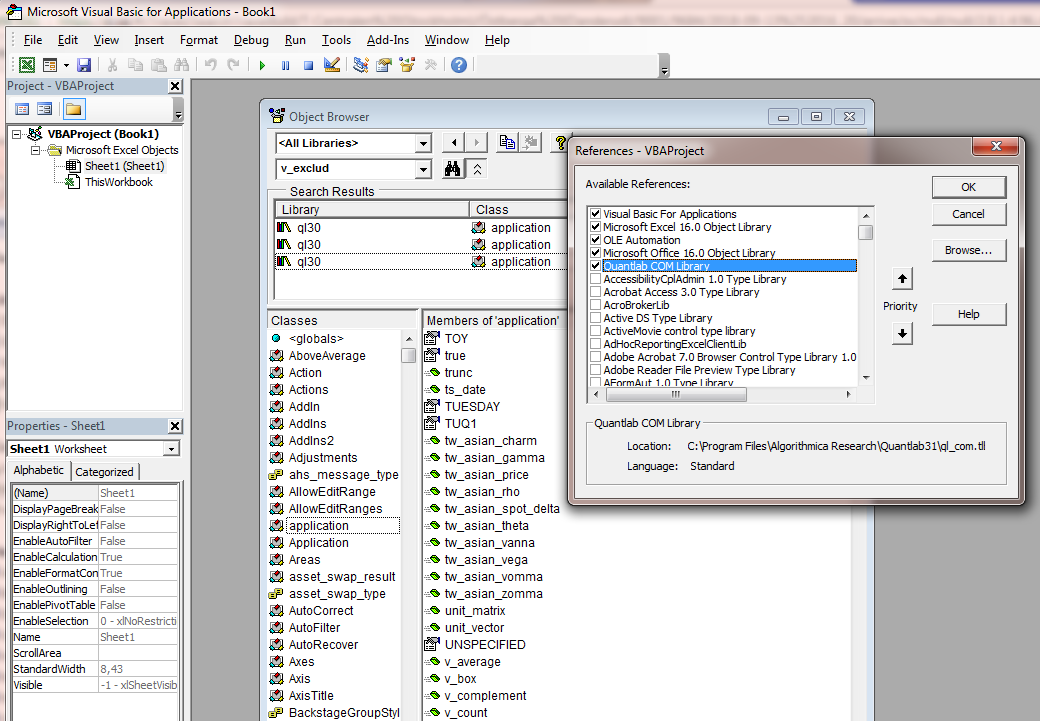
Task: Open the v_exclud search text dropdown
Action: pyautogui.click(x=423, y=169)
